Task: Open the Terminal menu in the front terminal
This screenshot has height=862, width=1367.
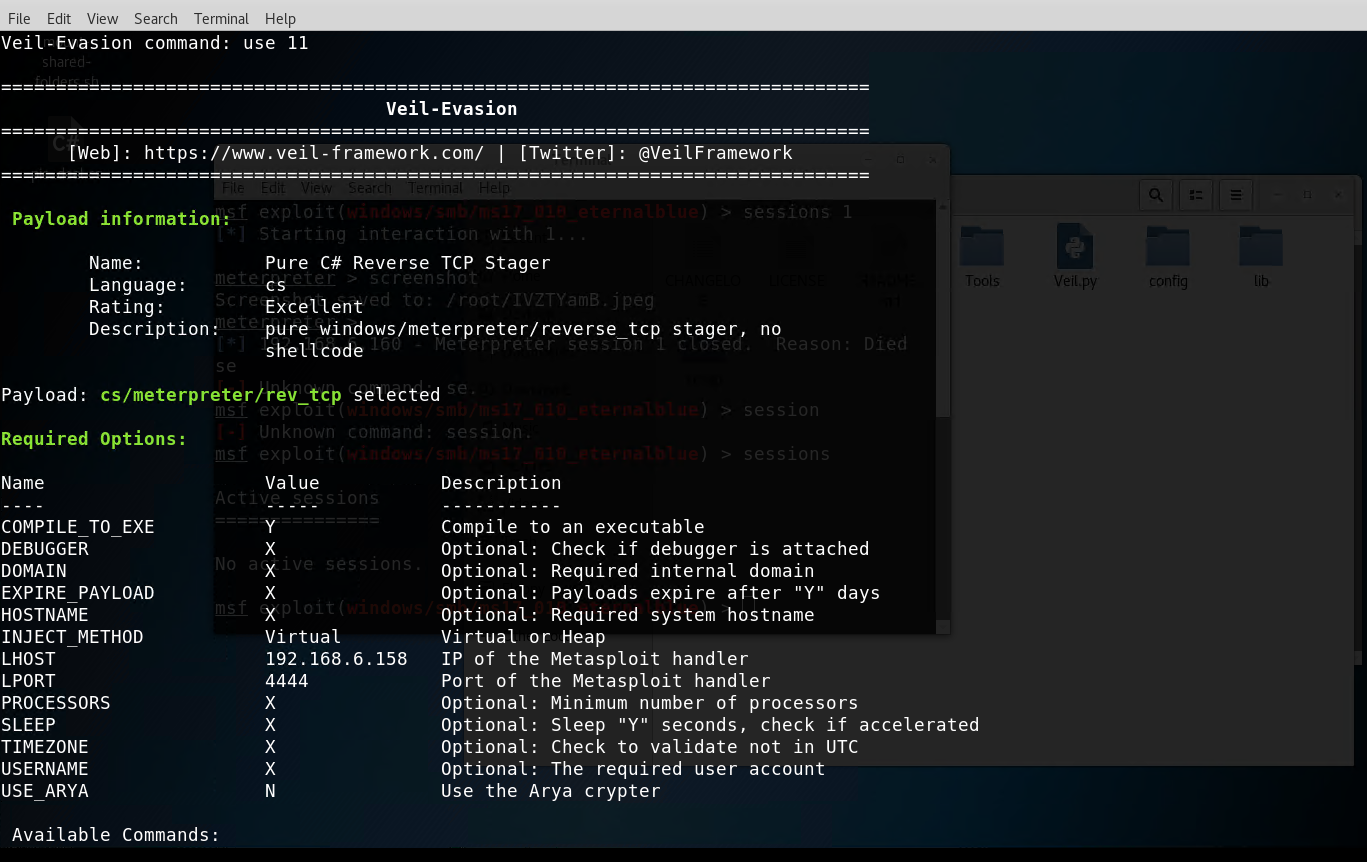Action: click(x=221, y=18)
